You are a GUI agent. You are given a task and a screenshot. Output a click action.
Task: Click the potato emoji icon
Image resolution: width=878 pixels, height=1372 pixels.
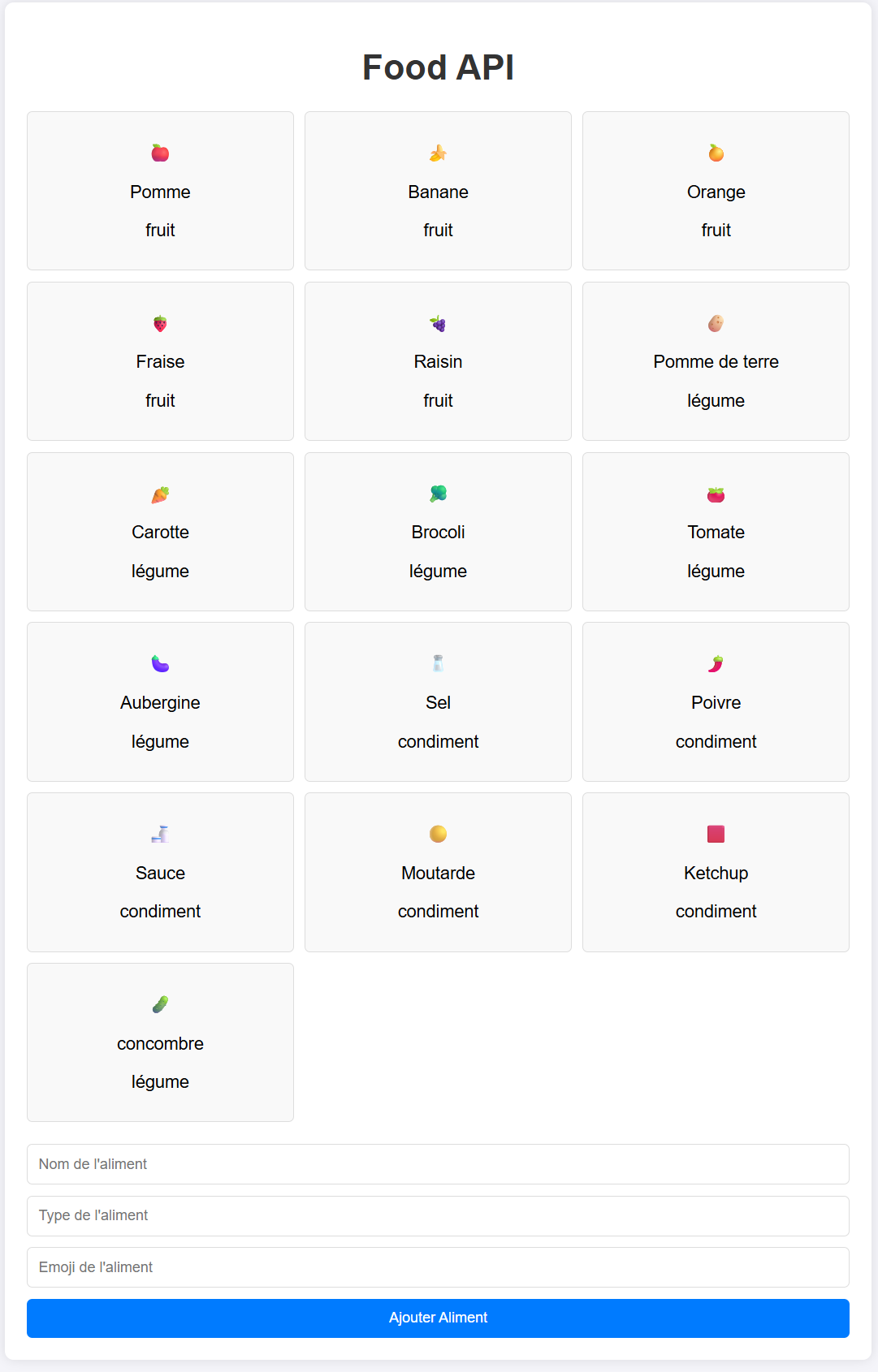pyautogui.click(x=716, y=323)
